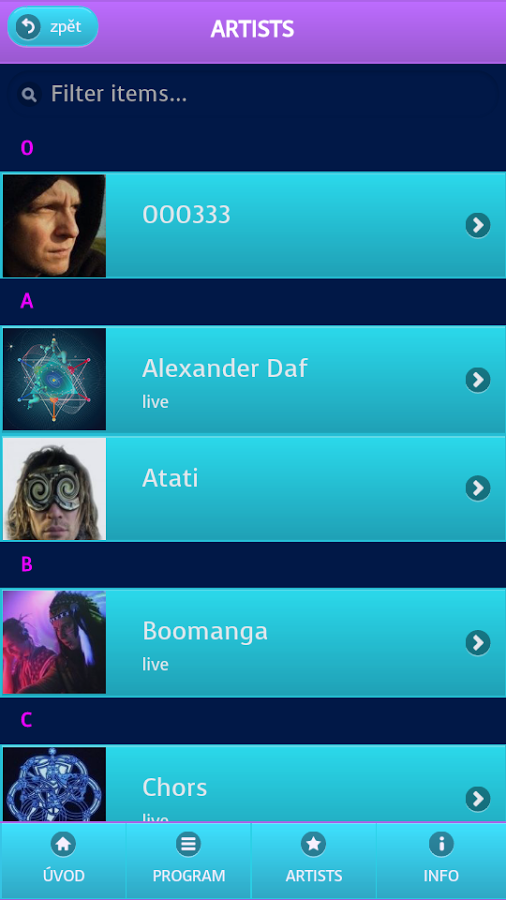
Task: Click the Chors row chevron arrow
Action: (x=478, y=799)
